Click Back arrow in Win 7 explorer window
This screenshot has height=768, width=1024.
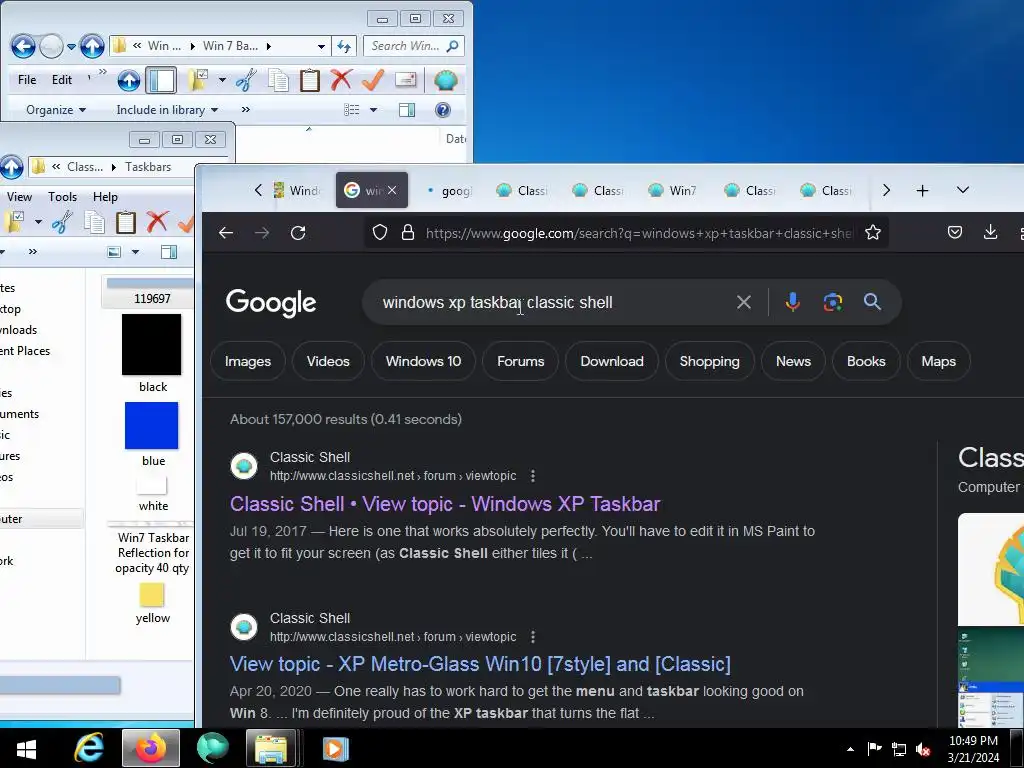coord(23,46)
